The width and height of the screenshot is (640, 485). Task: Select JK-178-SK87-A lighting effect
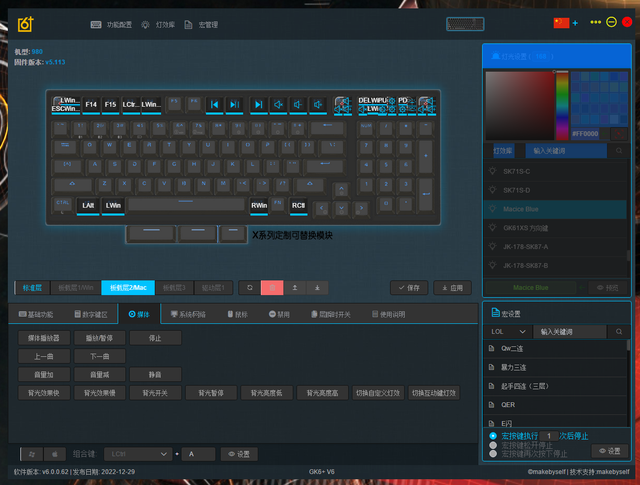click(556, 247)
